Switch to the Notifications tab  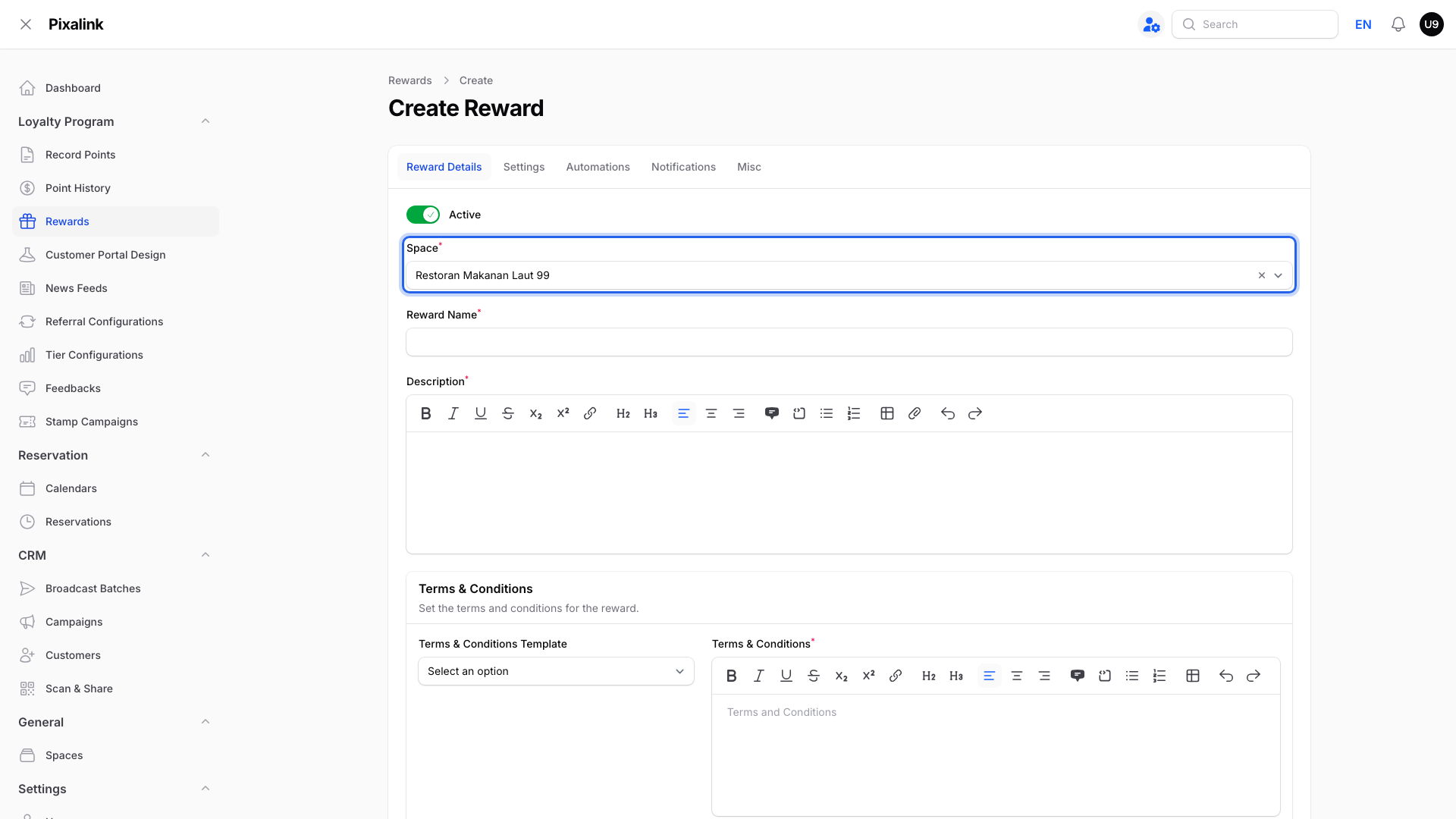click(x=683, y=167)
